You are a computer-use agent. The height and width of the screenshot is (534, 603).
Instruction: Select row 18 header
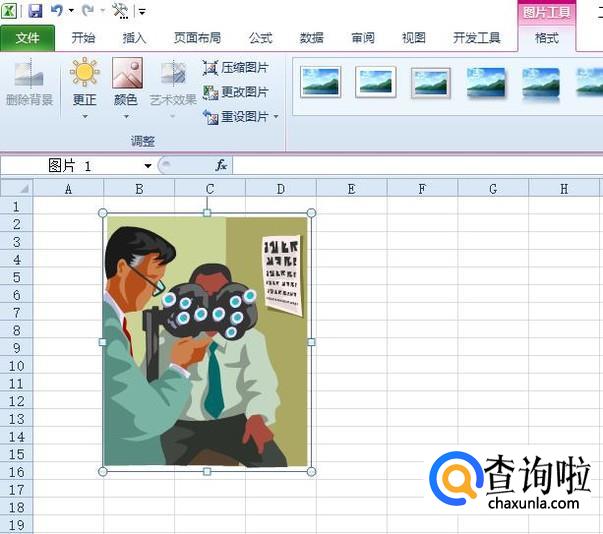(17, 507)
